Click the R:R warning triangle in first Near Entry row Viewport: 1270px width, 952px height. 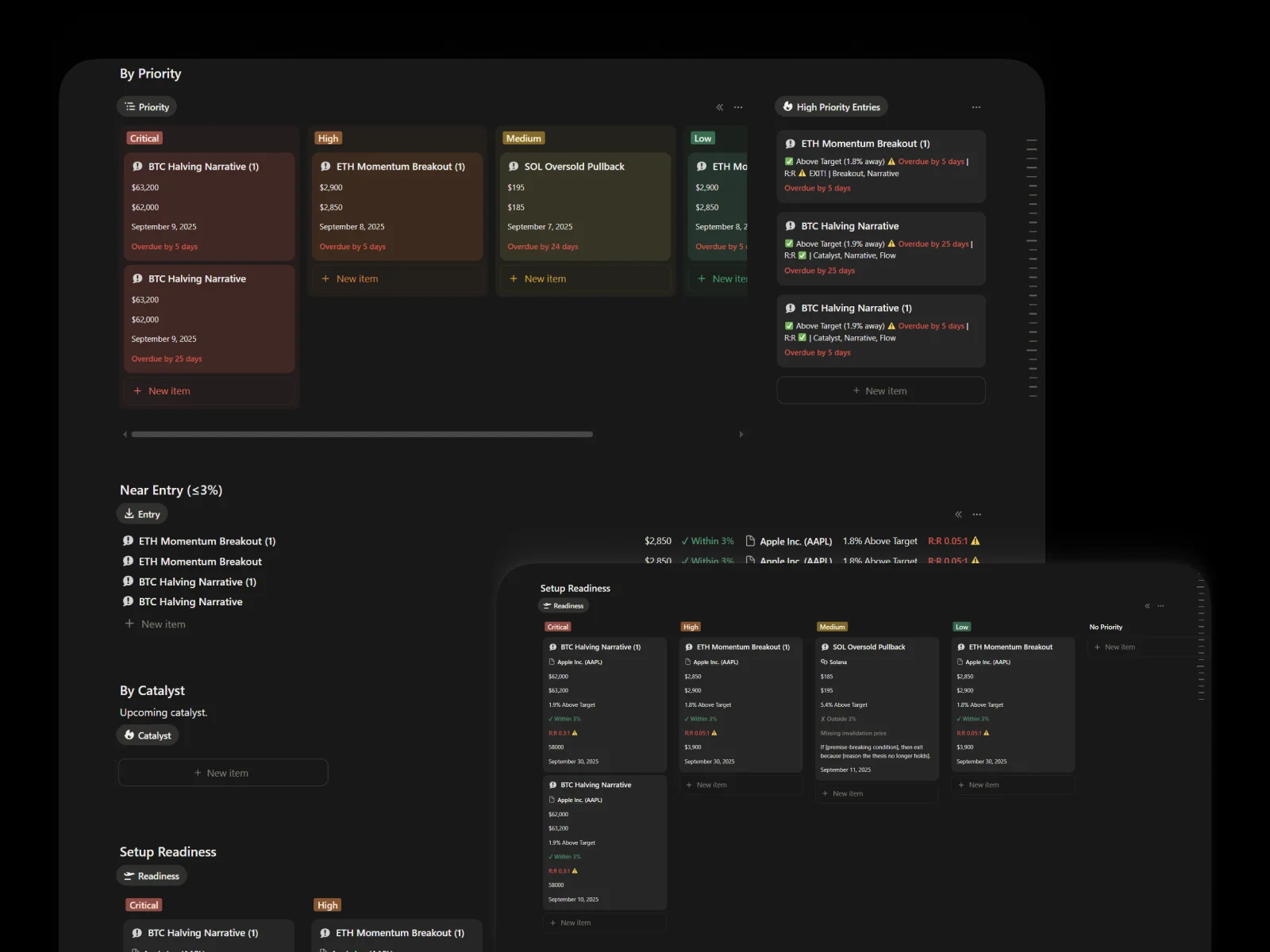click(976, 541)
